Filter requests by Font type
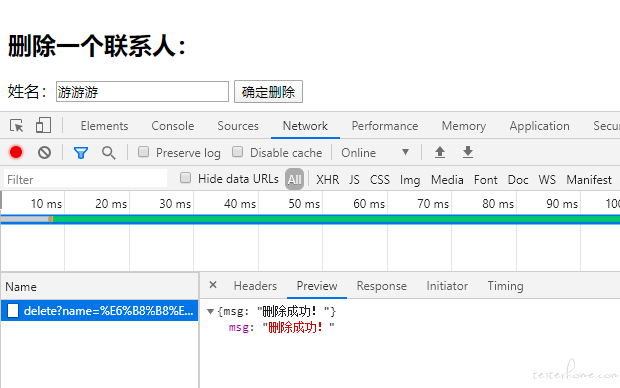Image resolution: width=620 pixels, height=388 pixels. (486, 180)
